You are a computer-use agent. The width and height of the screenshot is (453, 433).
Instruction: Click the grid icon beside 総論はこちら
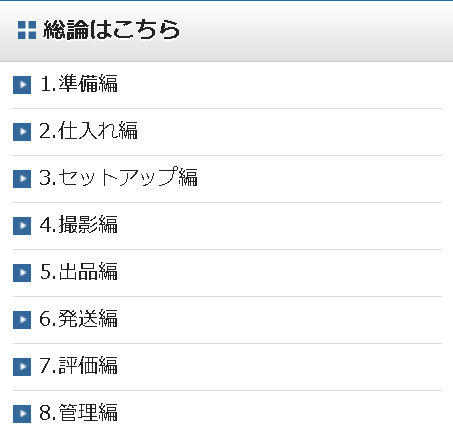click(27, 30)
